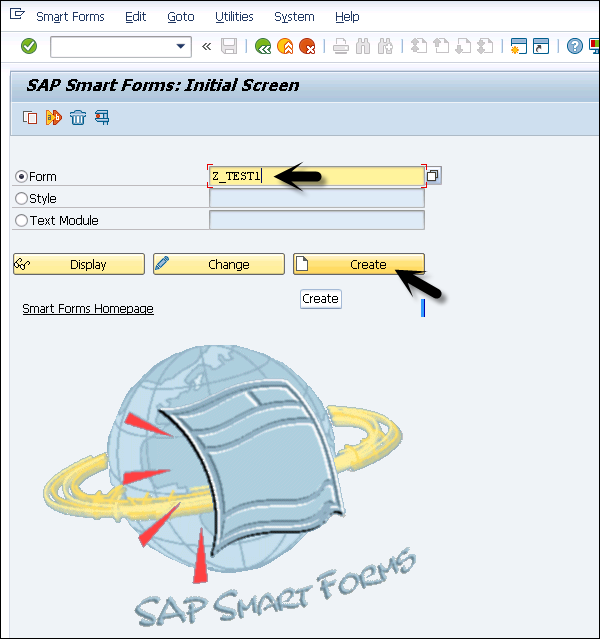Click the Last Page icon
Screen dimensions: 600x639
pos(485,46)
